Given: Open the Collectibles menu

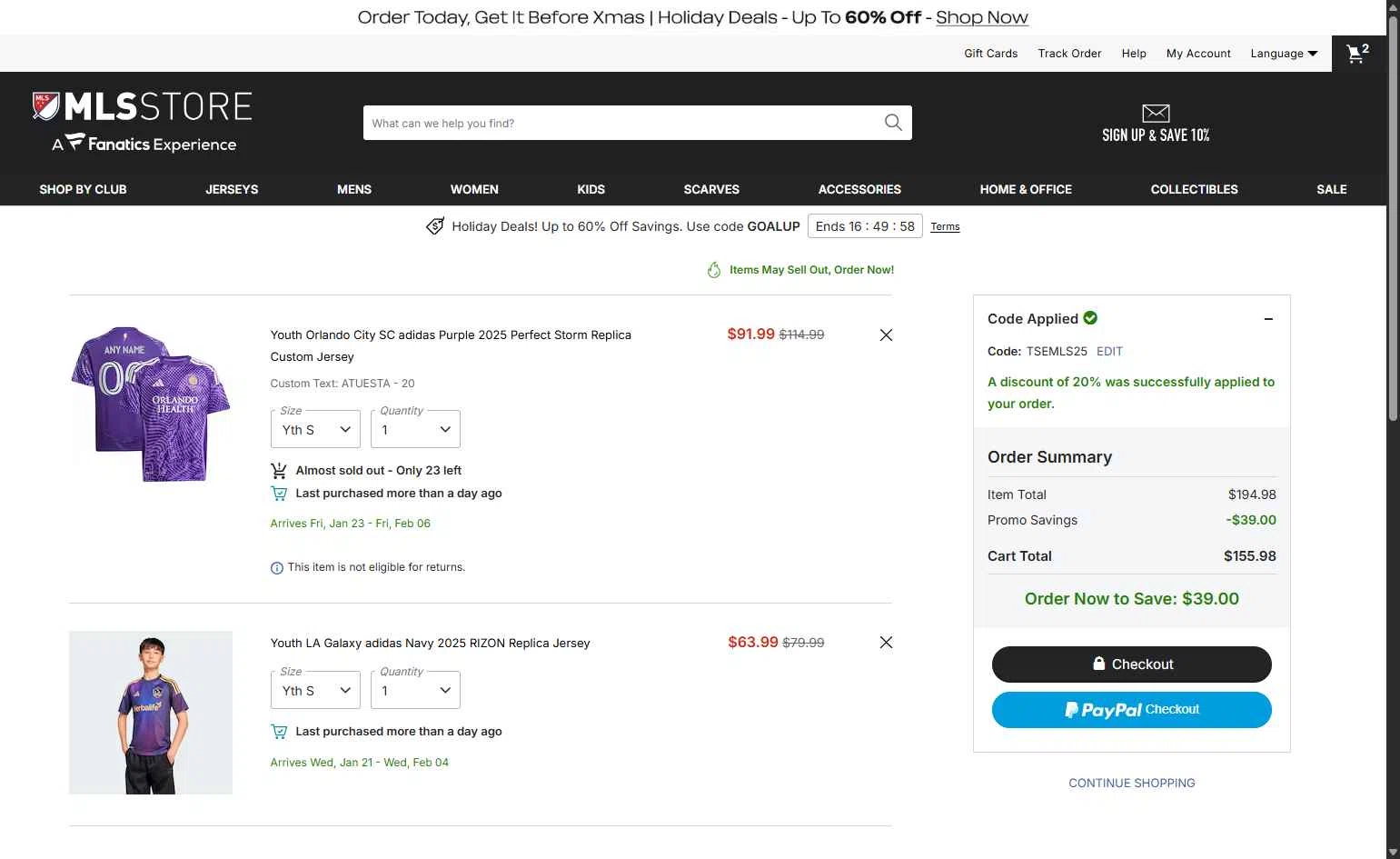Looking at the screenshot, I should 1194,189.
